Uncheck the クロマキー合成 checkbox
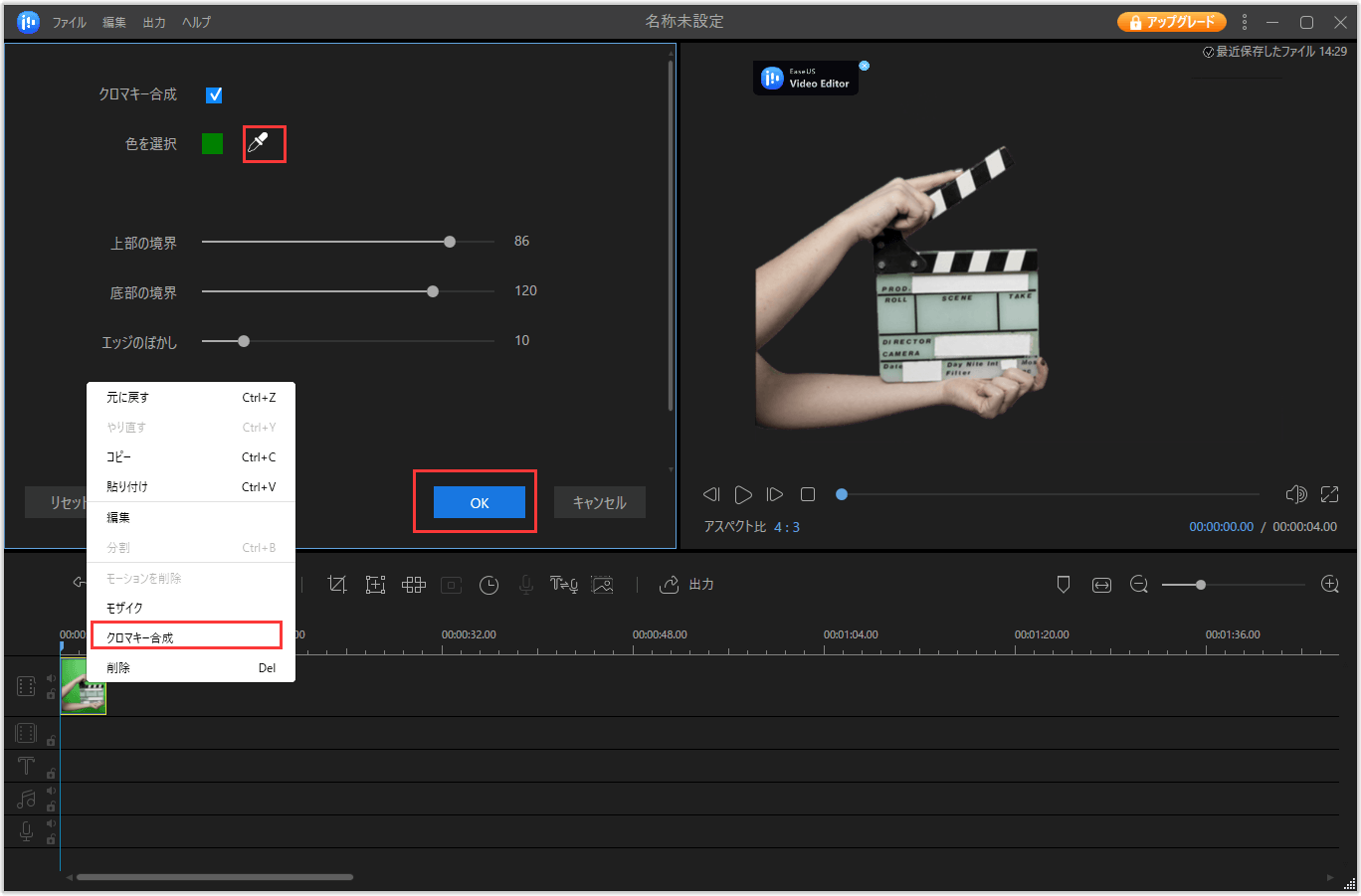Viewport: 1361px width, 896px height. pos(214,95)
